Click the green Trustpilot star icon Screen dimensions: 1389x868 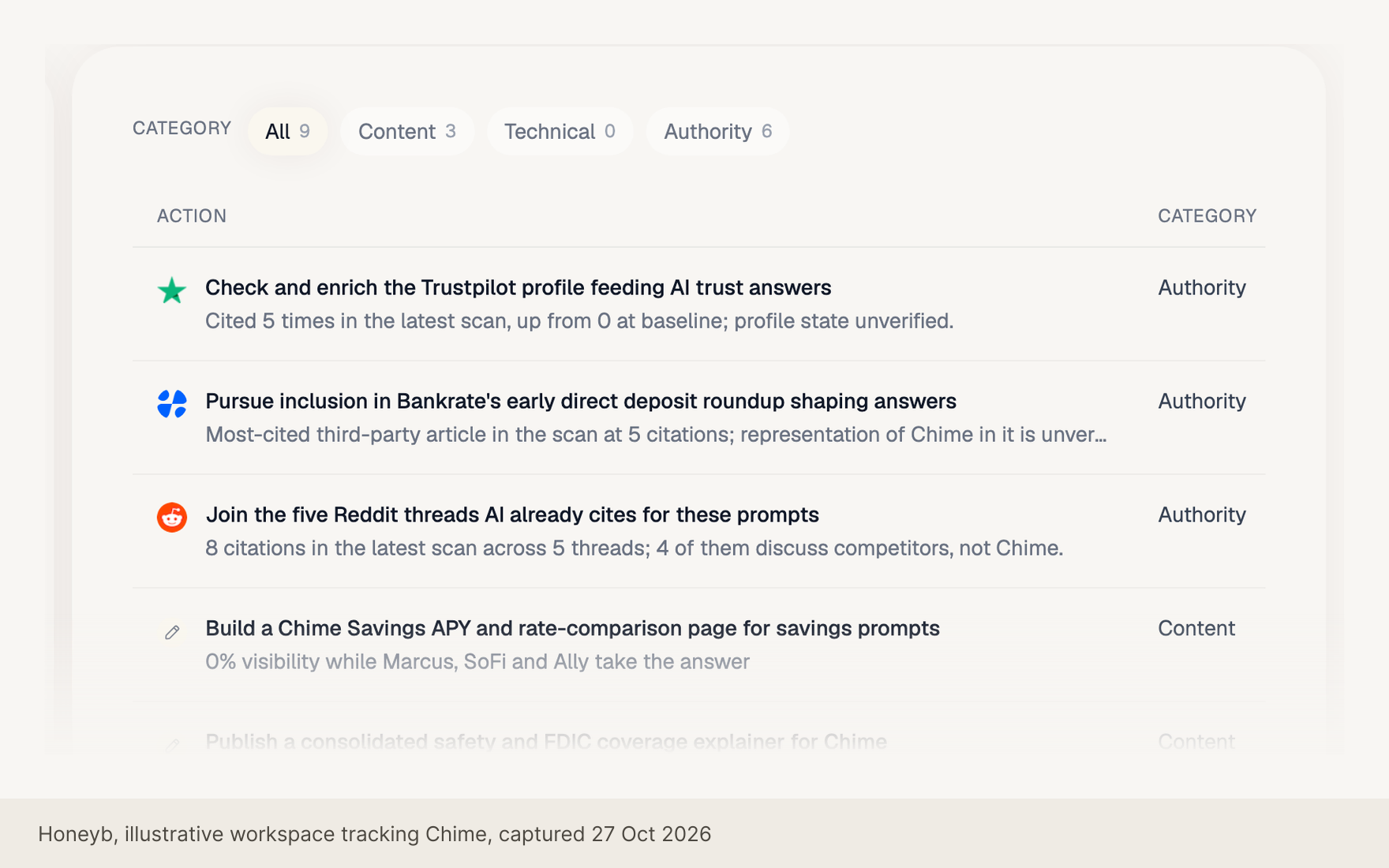(172, 290)
